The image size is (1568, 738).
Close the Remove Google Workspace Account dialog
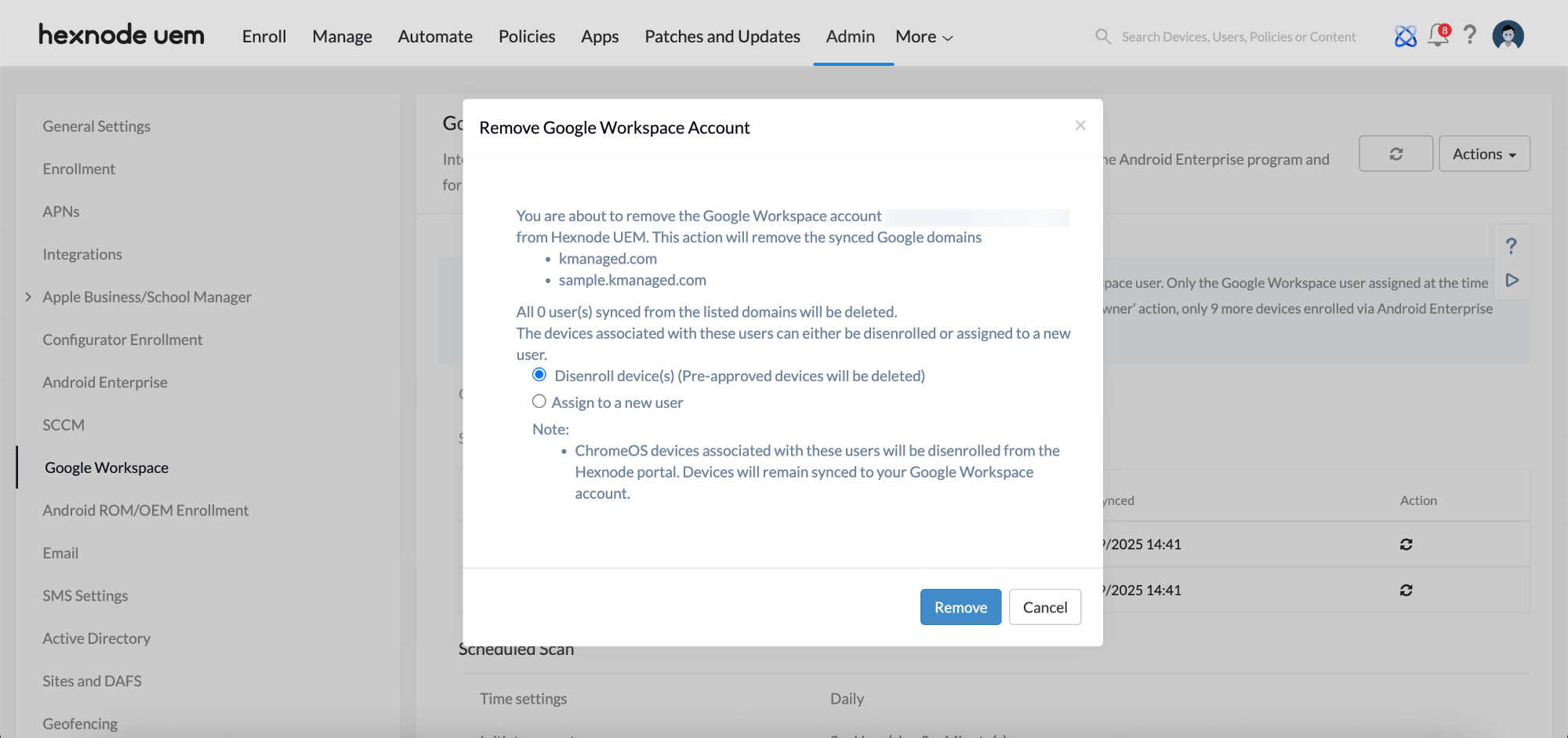1080,125
